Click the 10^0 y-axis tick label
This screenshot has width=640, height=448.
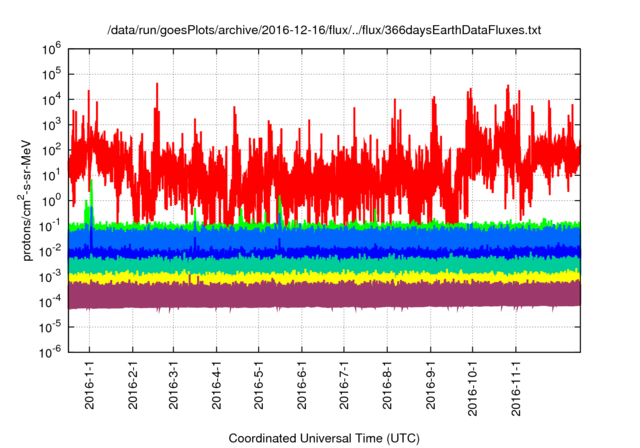pyautogui.click(x=51, y=201)
